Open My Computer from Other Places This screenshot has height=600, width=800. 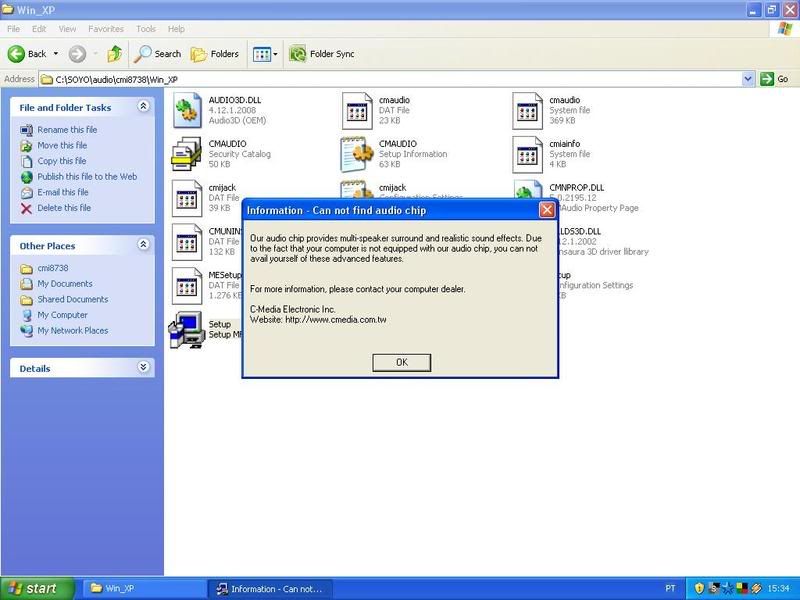coord(62,315)
